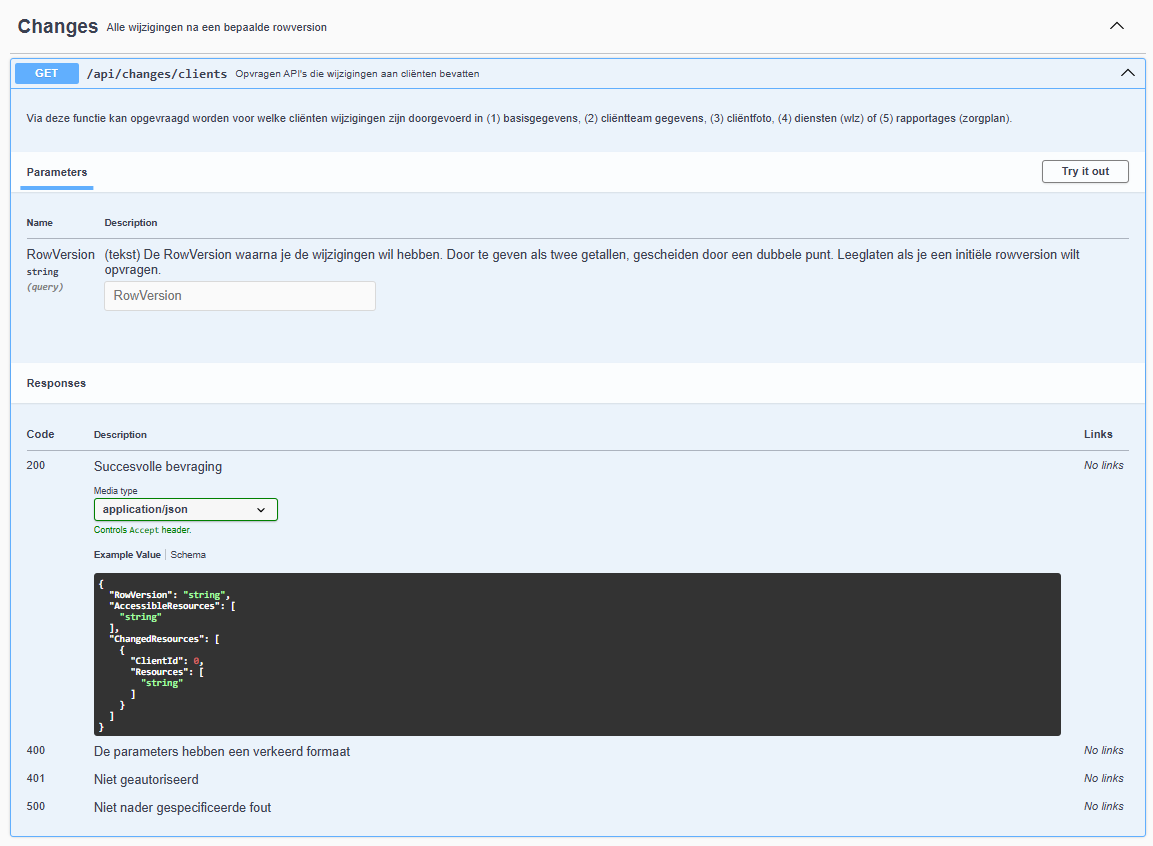Open the application/json media type dropdown

pyautogui.click(x=185, y=509)
